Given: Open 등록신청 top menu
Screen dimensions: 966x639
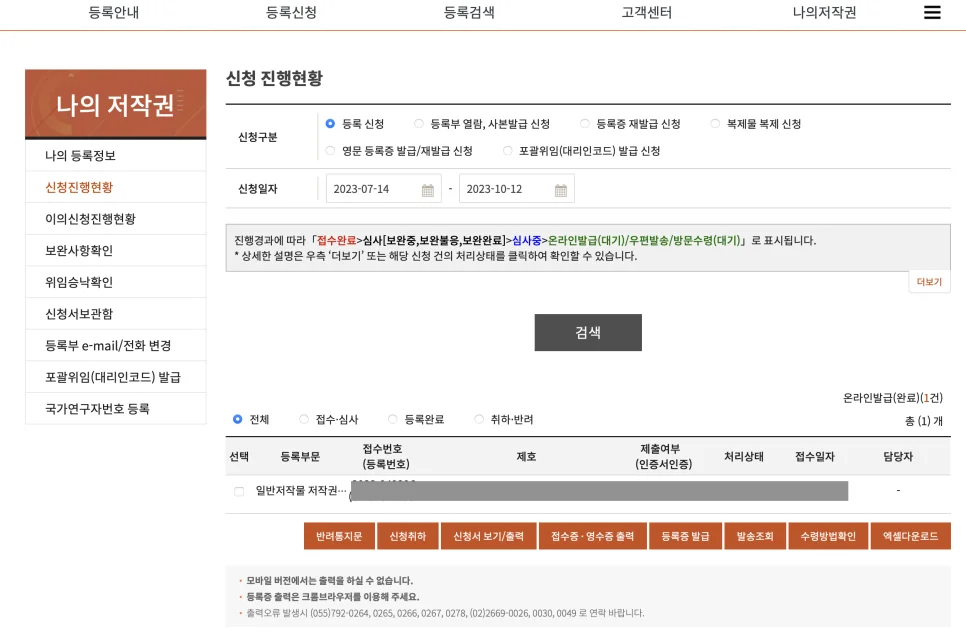Looking at the screenshot, I should point(291,13).
